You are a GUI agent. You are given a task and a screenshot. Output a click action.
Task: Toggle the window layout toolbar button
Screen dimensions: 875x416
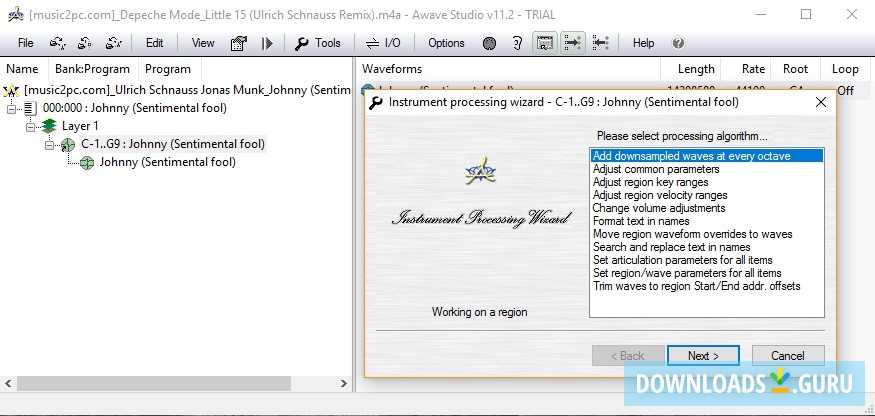pyautogui.click(x=545, y=43)
